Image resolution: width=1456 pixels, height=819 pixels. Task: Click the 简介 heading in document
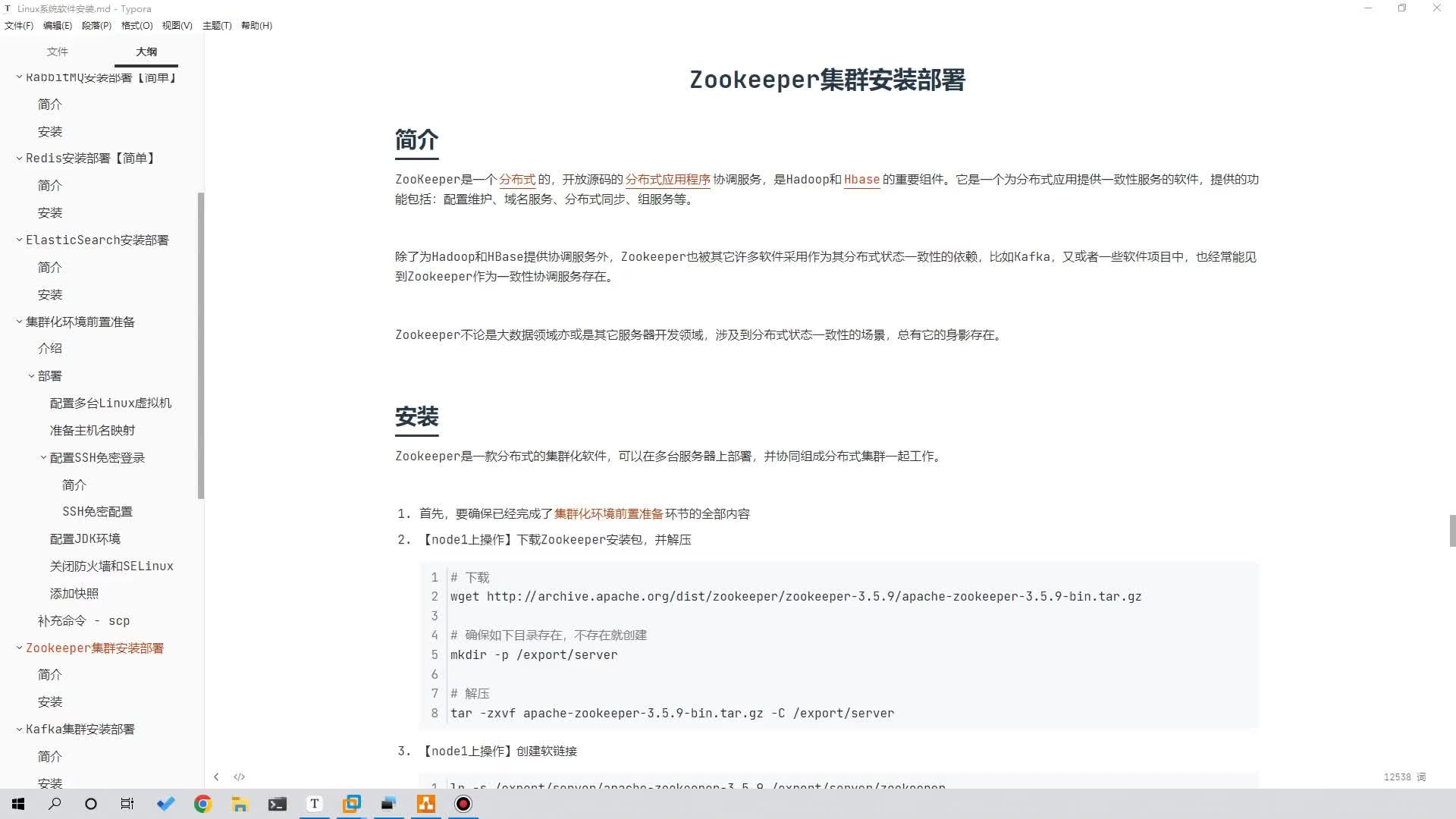pos(416,140)
